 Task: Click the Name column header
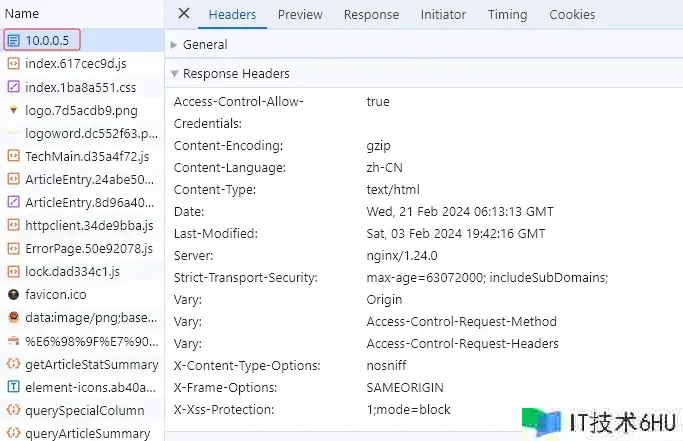click(22, 14)
